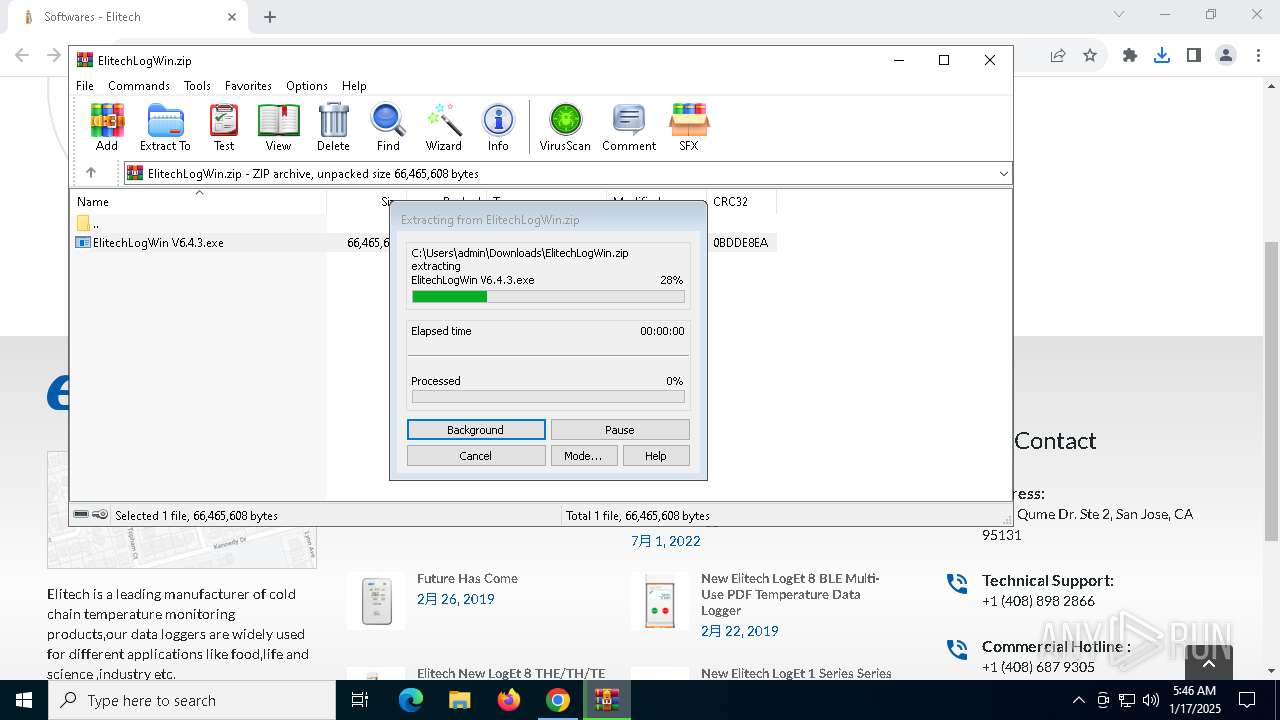This screenshot has width=1280, height=720.
Task: Toggle Chrome side panel icon
Action: point(1194,56)
